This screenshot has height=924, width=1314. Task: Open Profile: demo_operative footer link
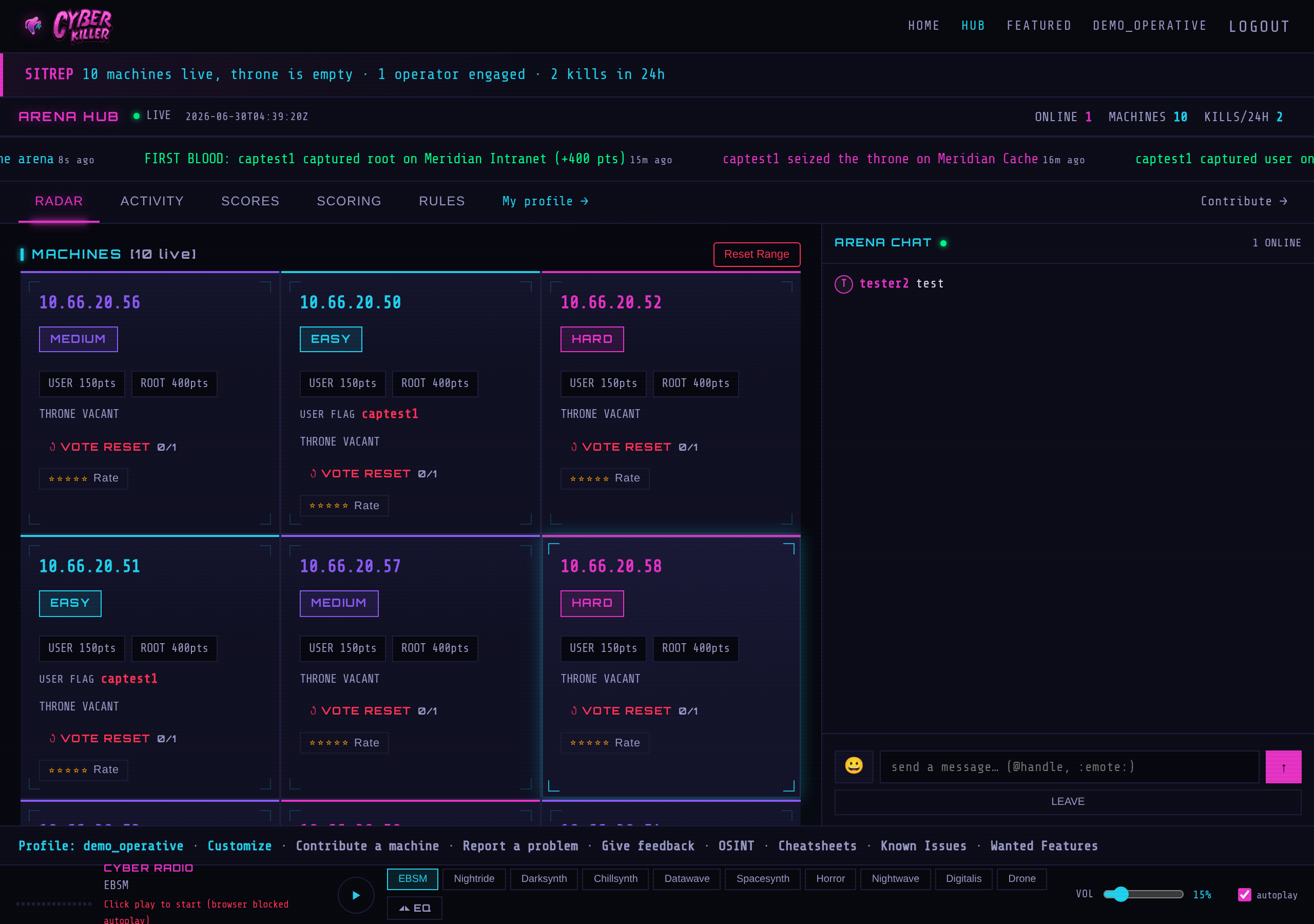click(x=101, y=845)
